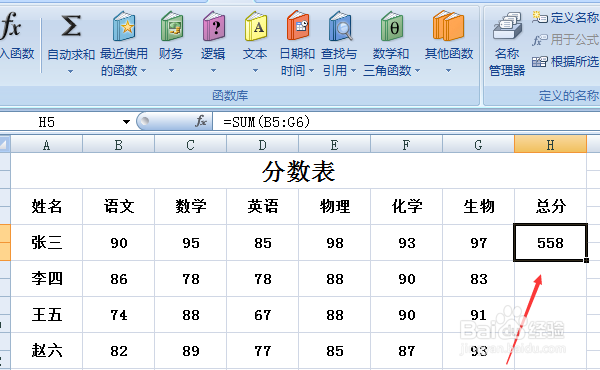
Task: Select the total cell showing 558
Action: point(550,243)
